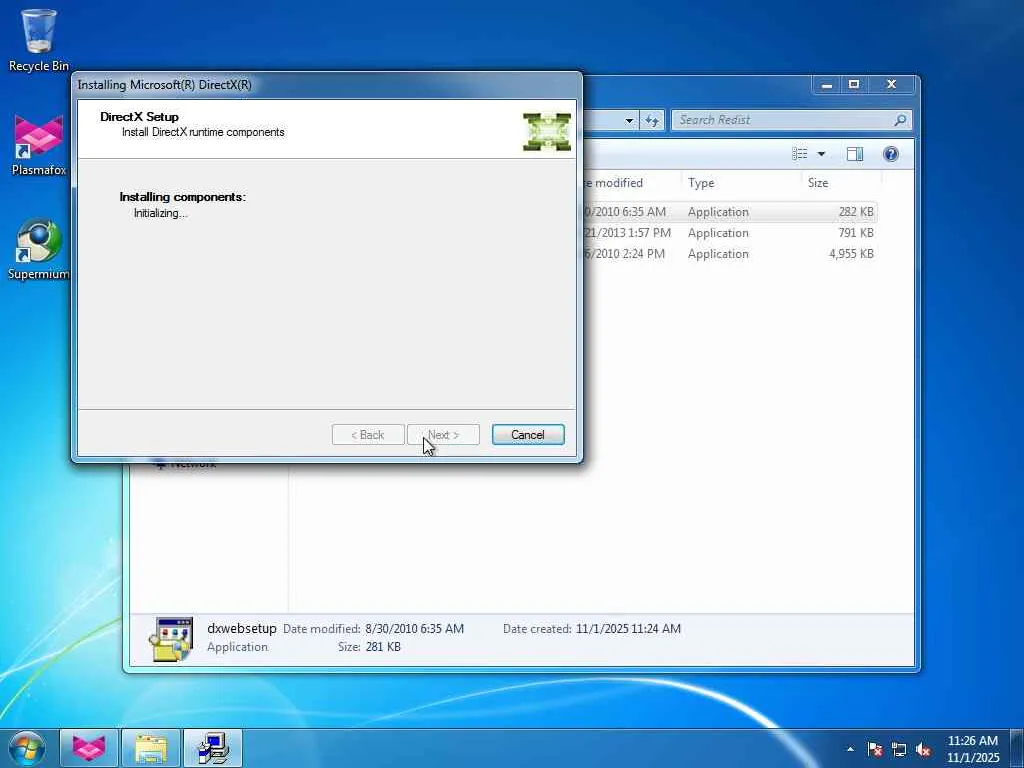Open the network status tray icon
The height and width of the screenshot is (768, 1024).
pyautogui.click(x=899, y=749)
